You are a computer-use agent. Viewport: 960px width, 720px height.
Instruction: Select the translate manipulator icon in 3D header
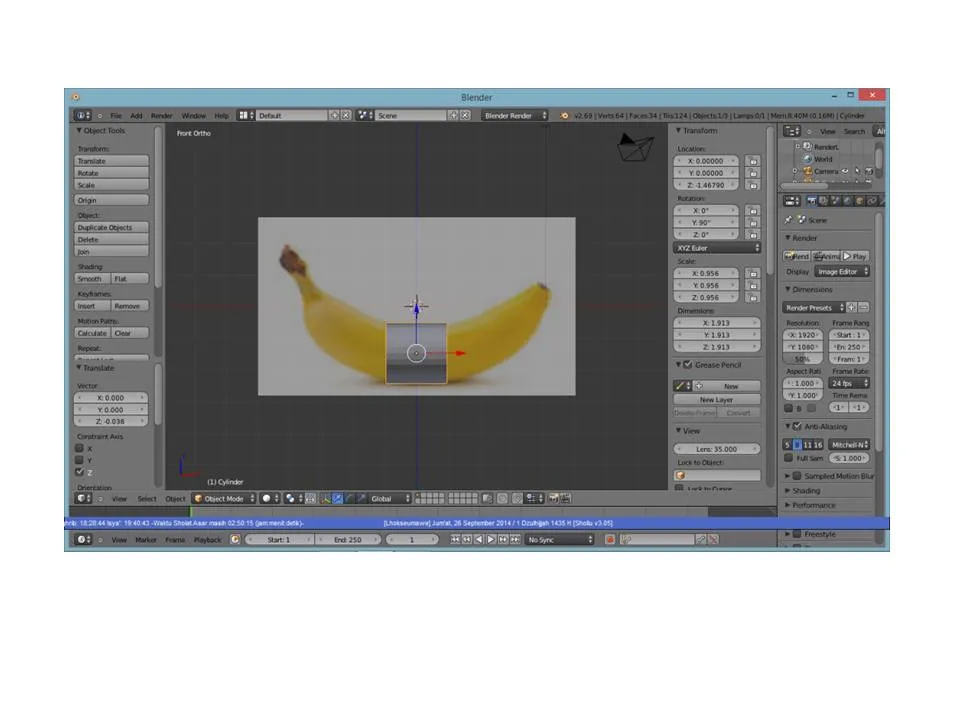tap(337, 498)
